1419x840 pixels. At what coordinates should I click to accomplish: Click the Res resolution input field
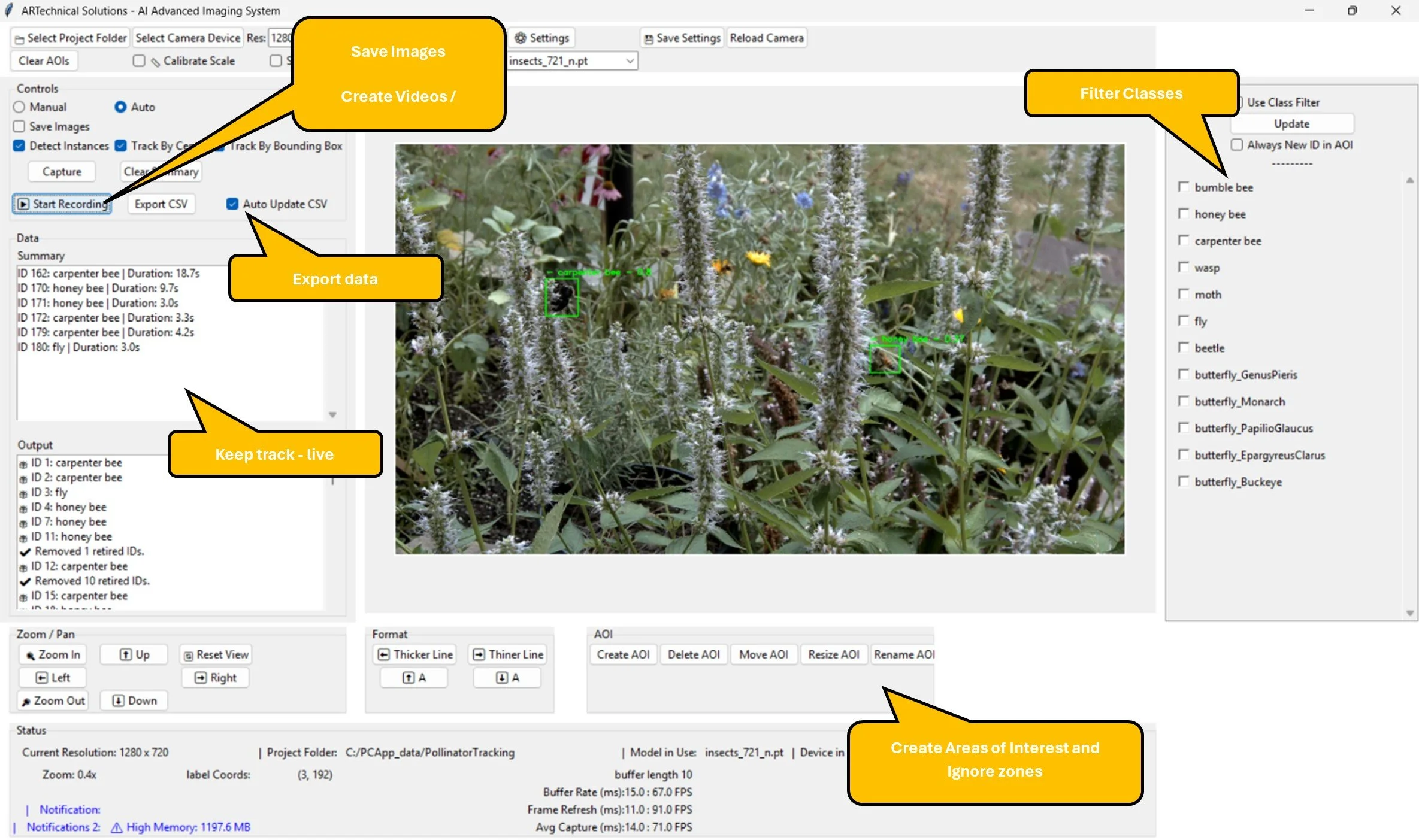(280, 38)
